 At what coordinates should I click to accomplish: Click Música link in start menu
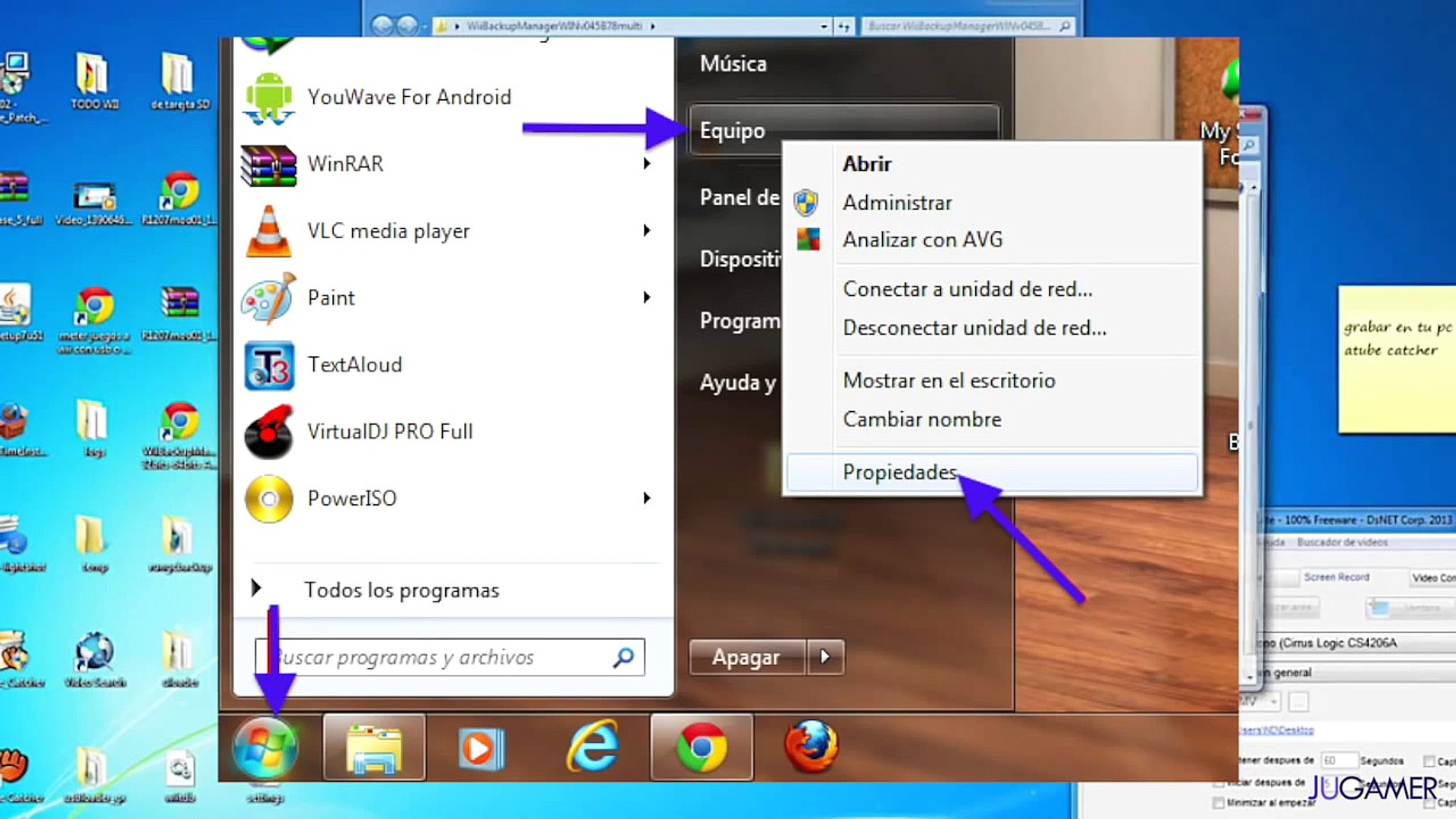tap(733, 64)
